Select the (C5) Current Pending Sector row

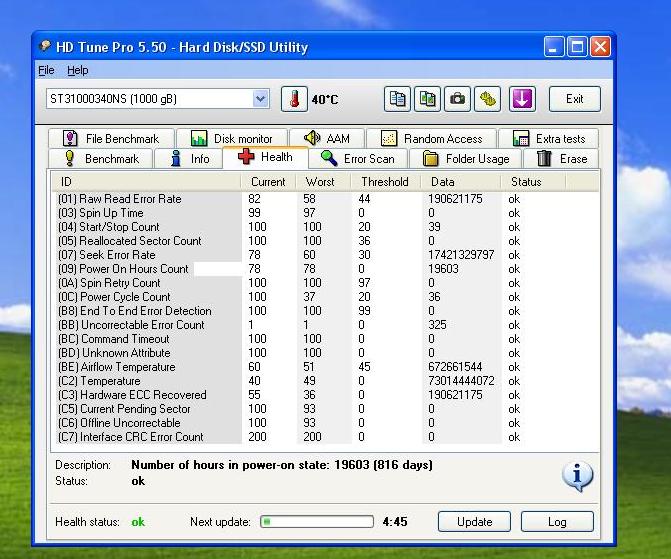(325, 409)
